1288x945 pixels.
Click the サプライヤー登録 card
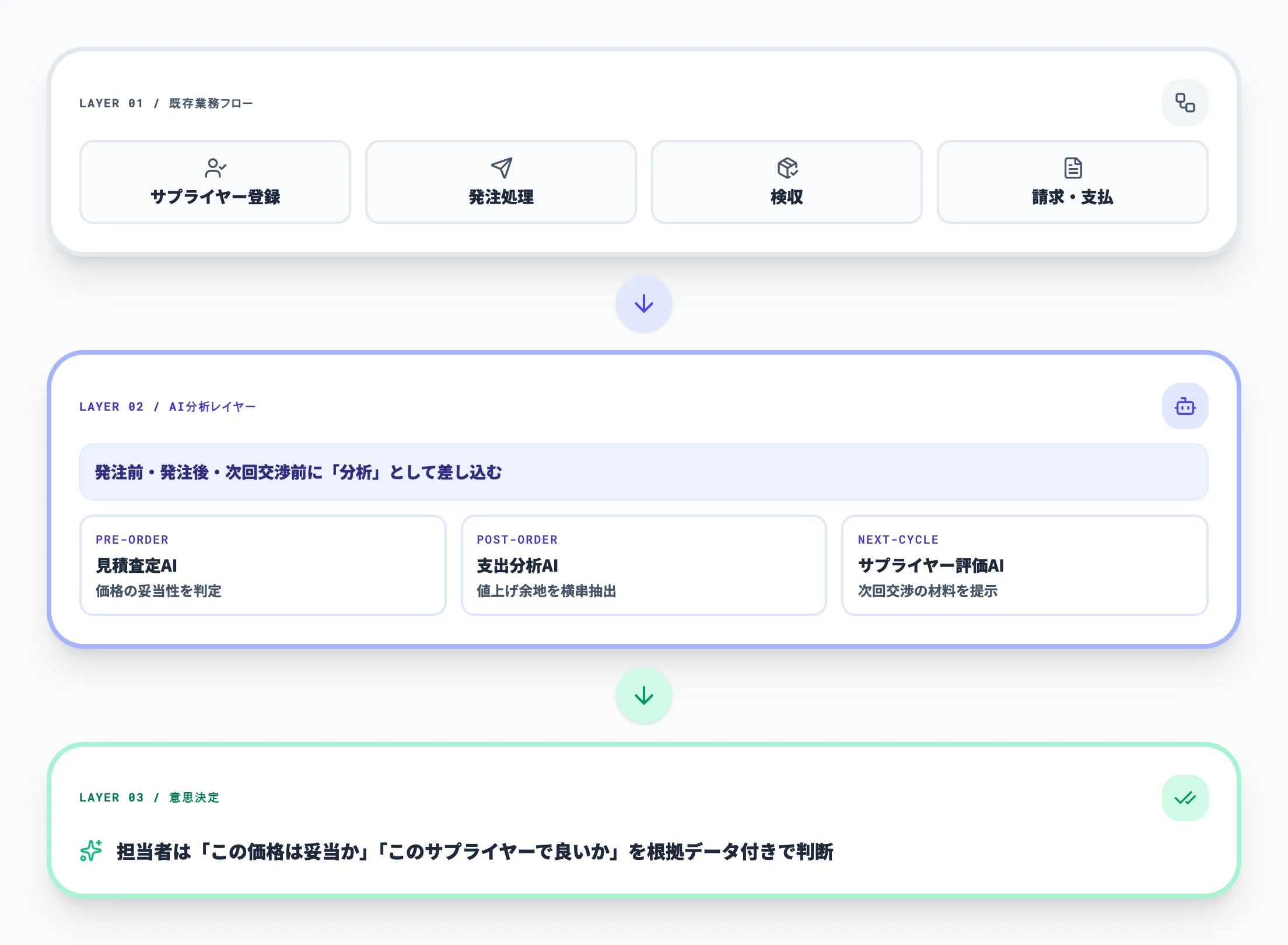click(216, 181)
